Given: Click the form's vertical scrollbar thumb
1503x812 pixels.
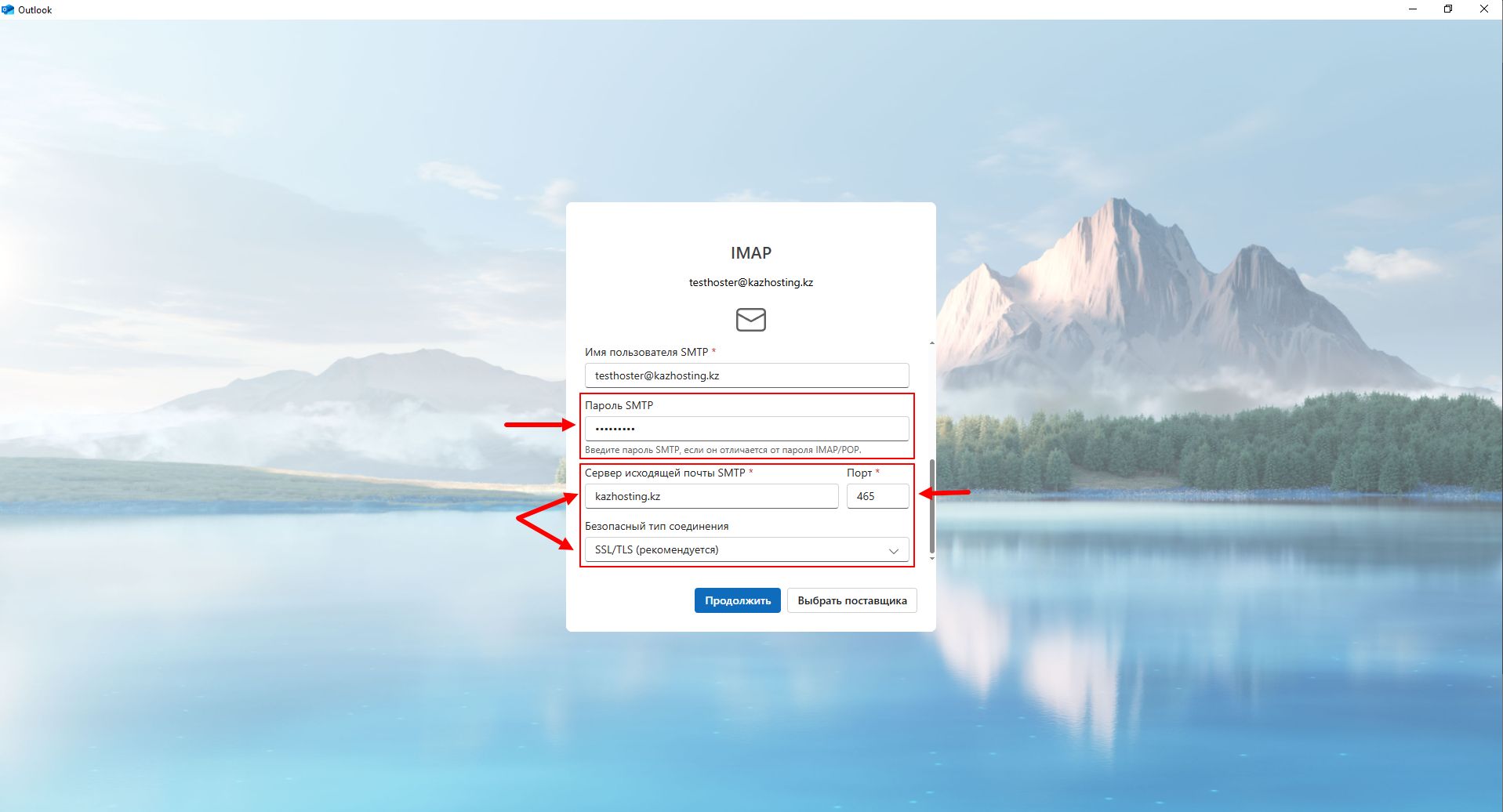Looking at the screenshot, I should 931,506.
